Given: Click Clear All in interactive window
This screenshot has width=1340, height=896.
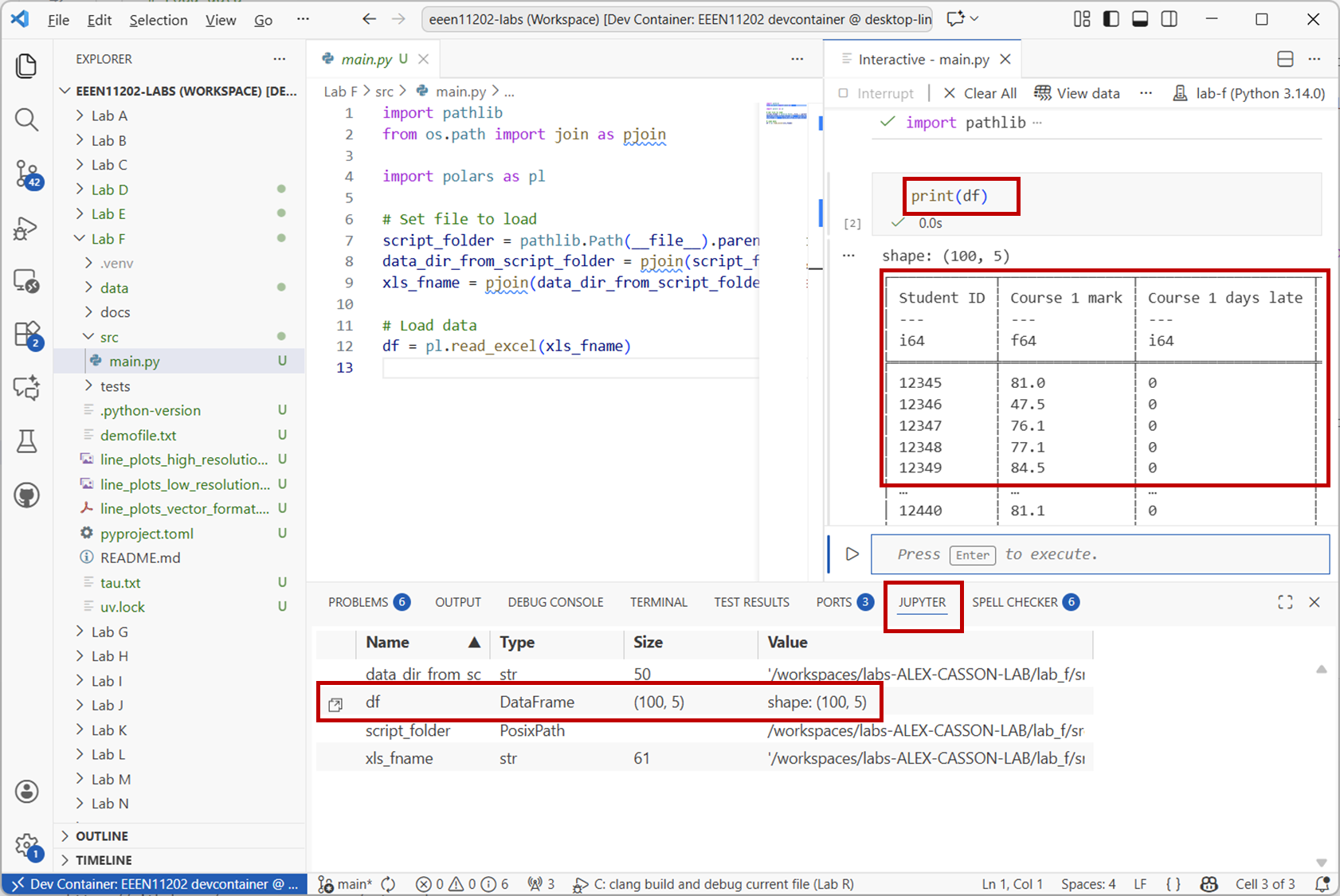Looking at the screenshot, I should (x=980, y=93).
